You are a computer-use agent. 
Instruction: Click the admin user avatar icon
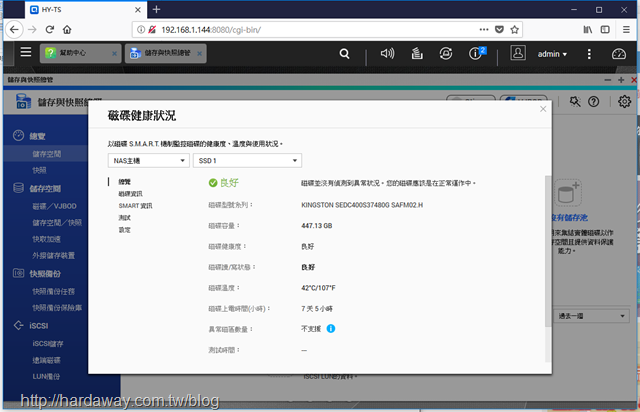coord(518,53)
